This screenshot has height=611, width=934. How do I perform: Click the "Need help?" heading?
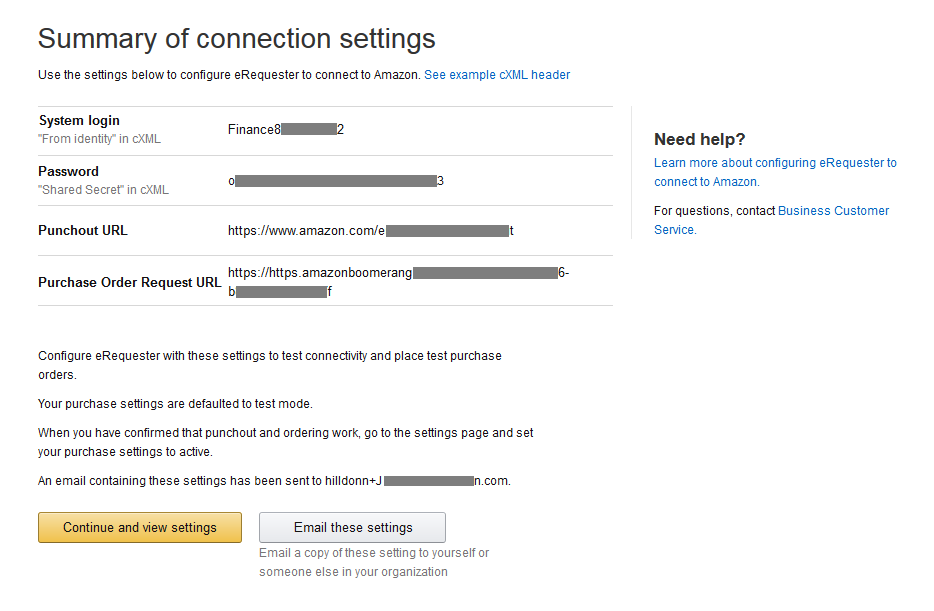point(699,140)
